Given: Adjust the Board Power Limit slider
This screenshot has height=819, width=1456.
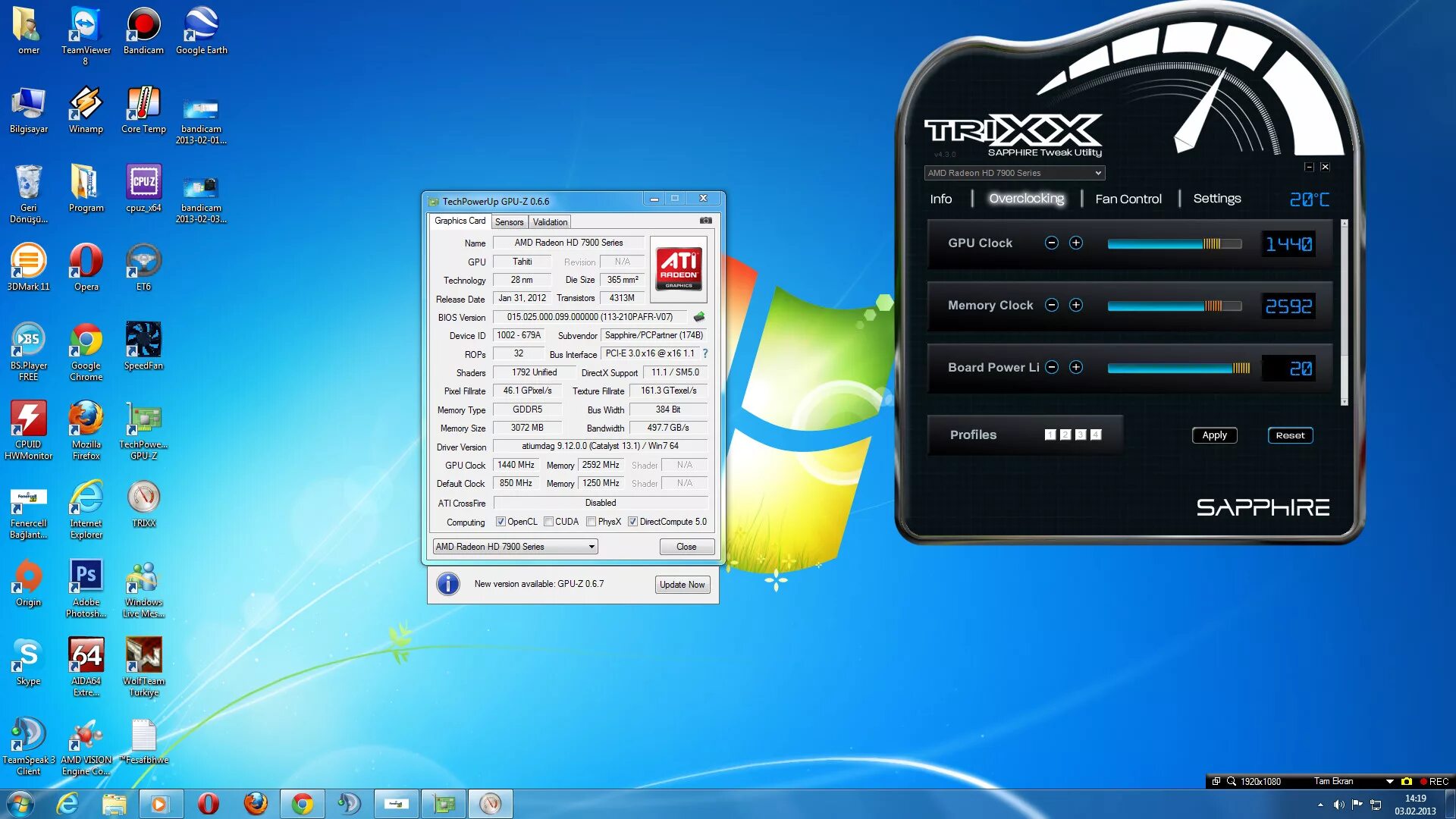Looking at the screenshot, I should coord(1178,368).
